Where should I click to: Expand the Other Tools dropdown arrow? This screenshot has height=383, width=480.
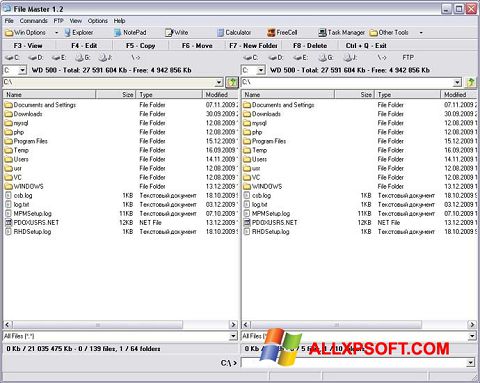pos(421,33)
